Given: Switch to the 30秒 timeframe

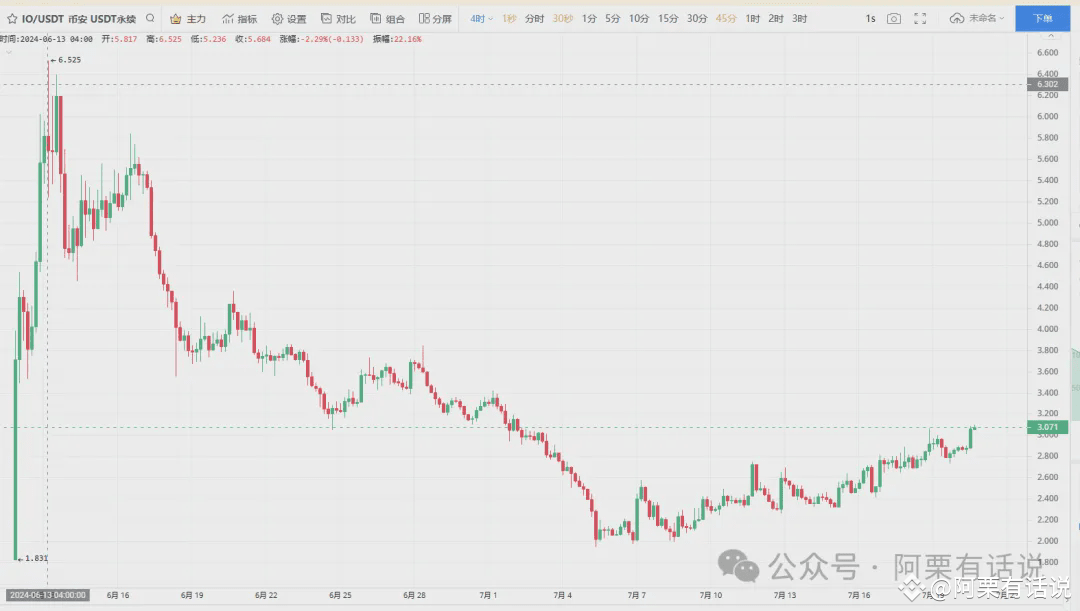Looking at the screenshot, I should (x=563, y=19).
